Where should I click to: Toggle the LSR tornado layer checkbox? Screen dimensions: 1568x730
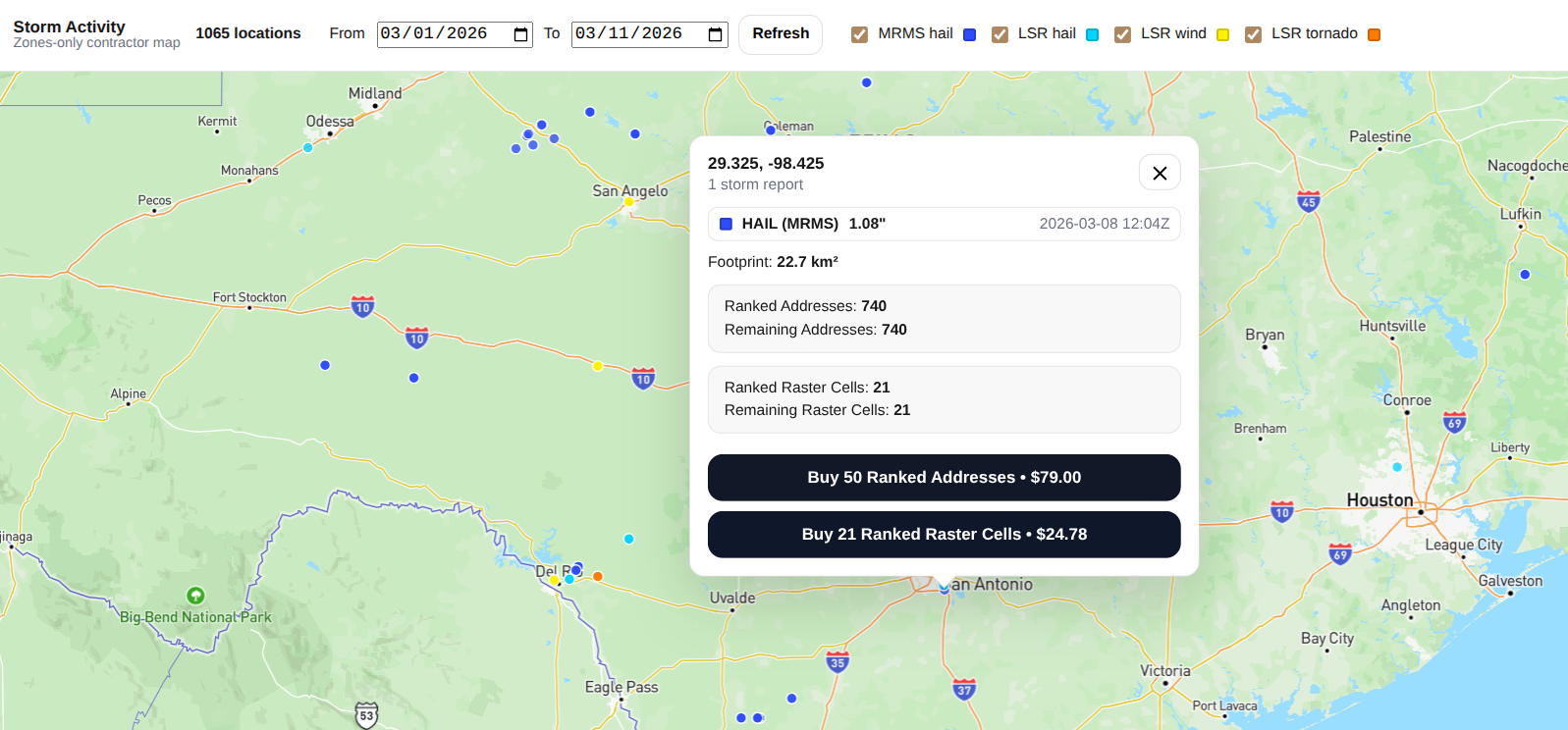coord(1253,34)
